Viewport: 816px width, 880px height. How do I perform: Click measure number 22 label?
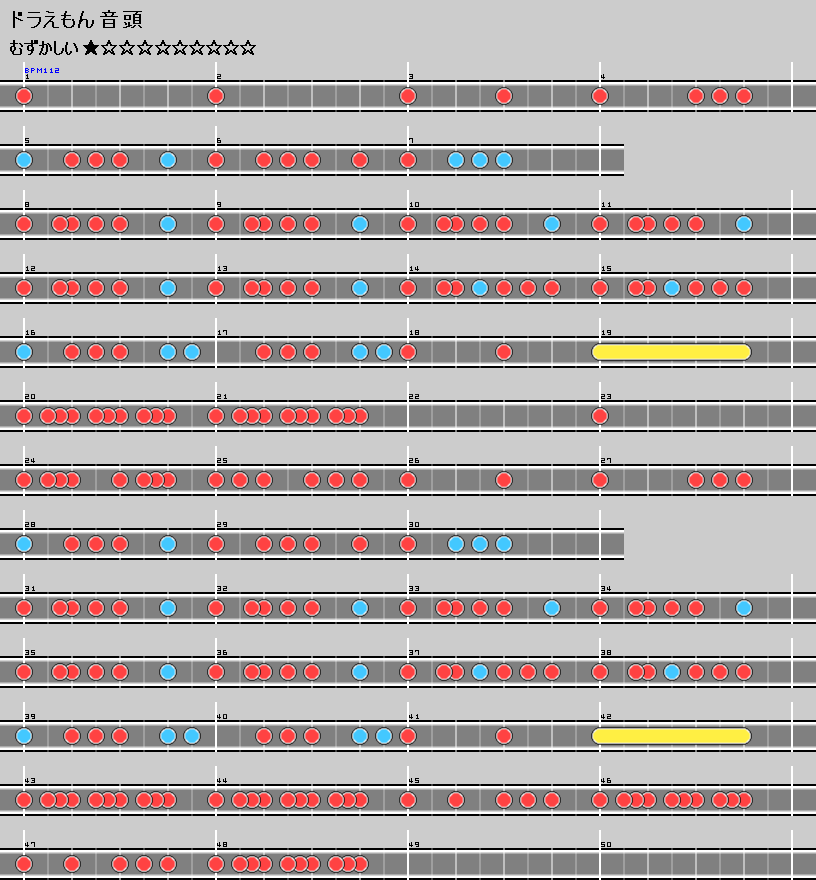414,397
